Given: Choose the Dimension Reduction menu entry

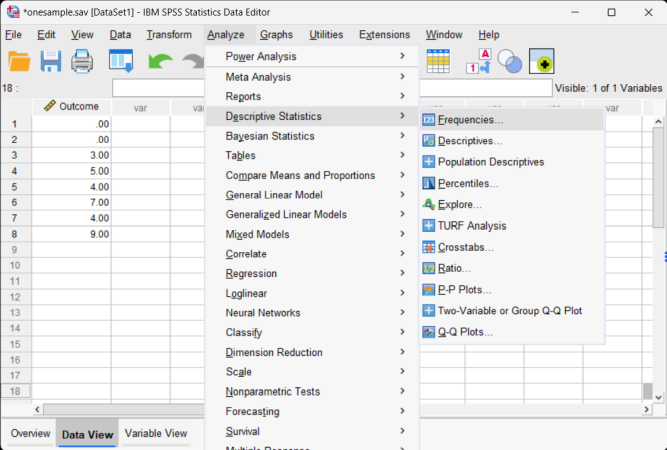Looking at the screenshot, I should click(x=312, y=352).
